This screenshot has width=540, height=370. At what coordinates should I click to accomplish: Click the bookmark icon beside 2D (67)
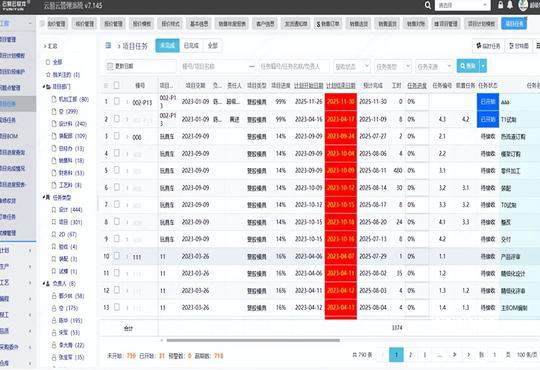[x=54, y=234]
